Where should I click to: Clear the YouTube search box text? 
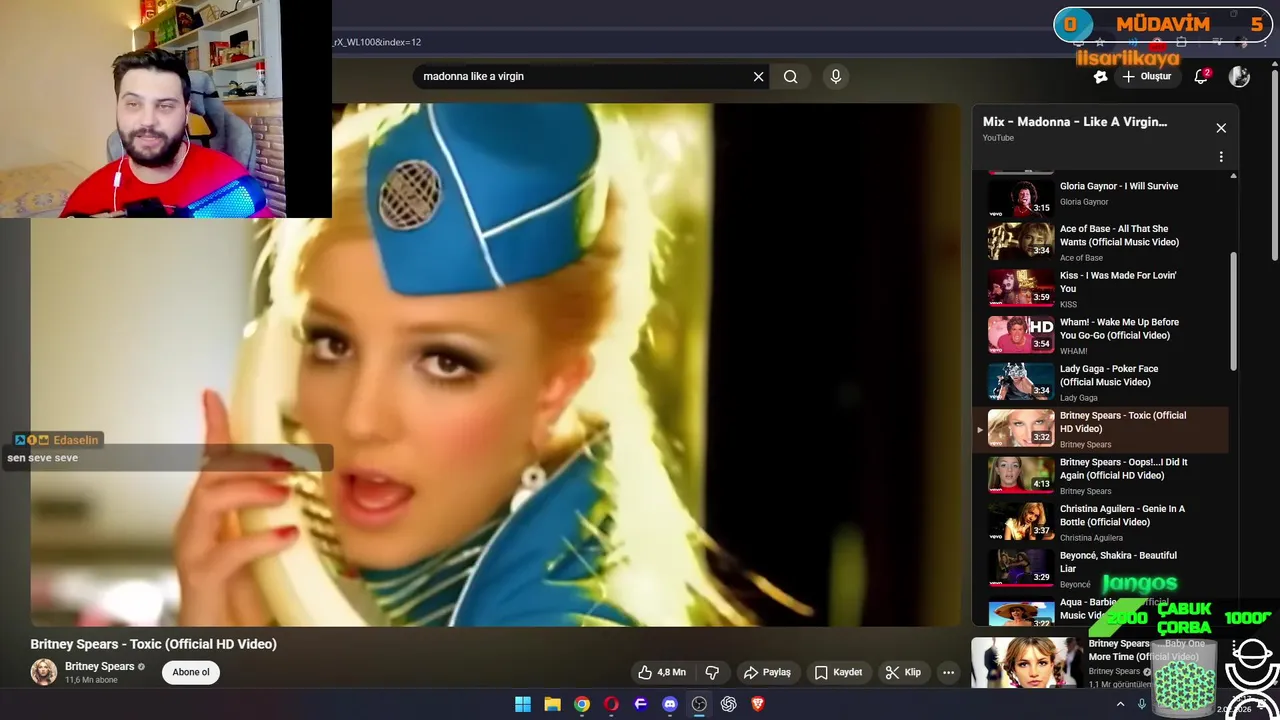tap(758, 77)
